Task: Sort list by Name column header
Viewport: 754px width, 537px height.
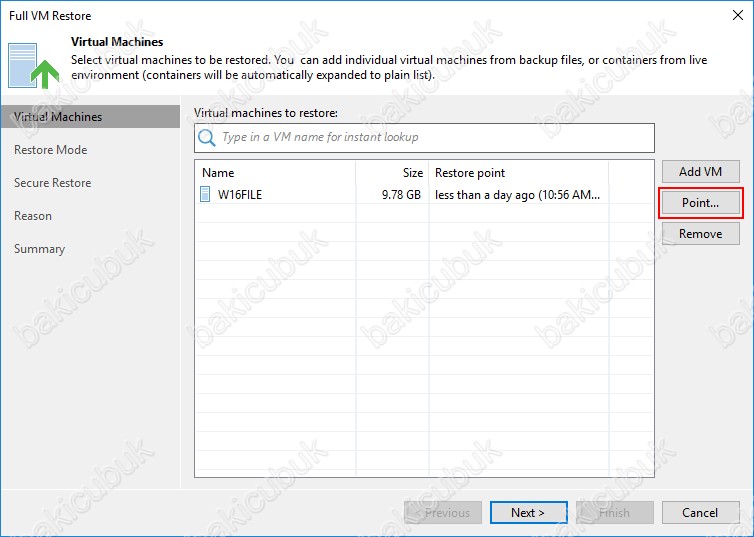Action: click(276, 173)
